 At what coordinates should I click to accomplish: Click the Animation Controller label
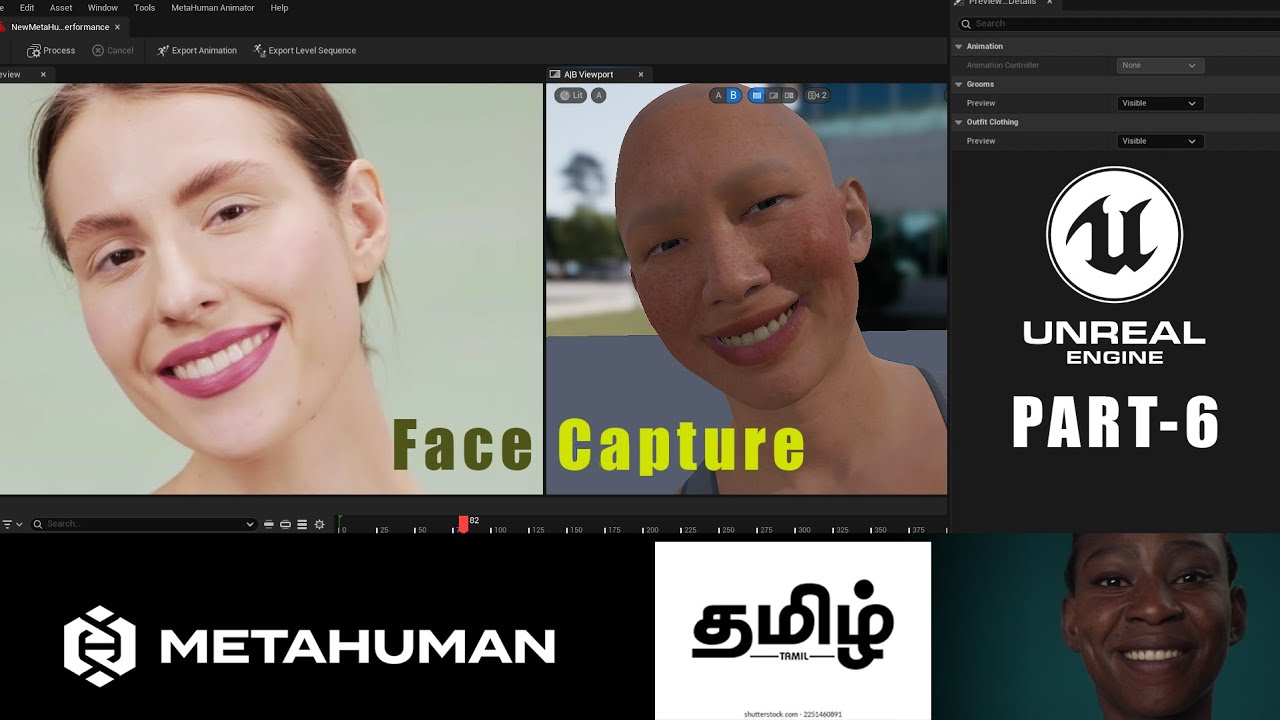click(1002, 65)
